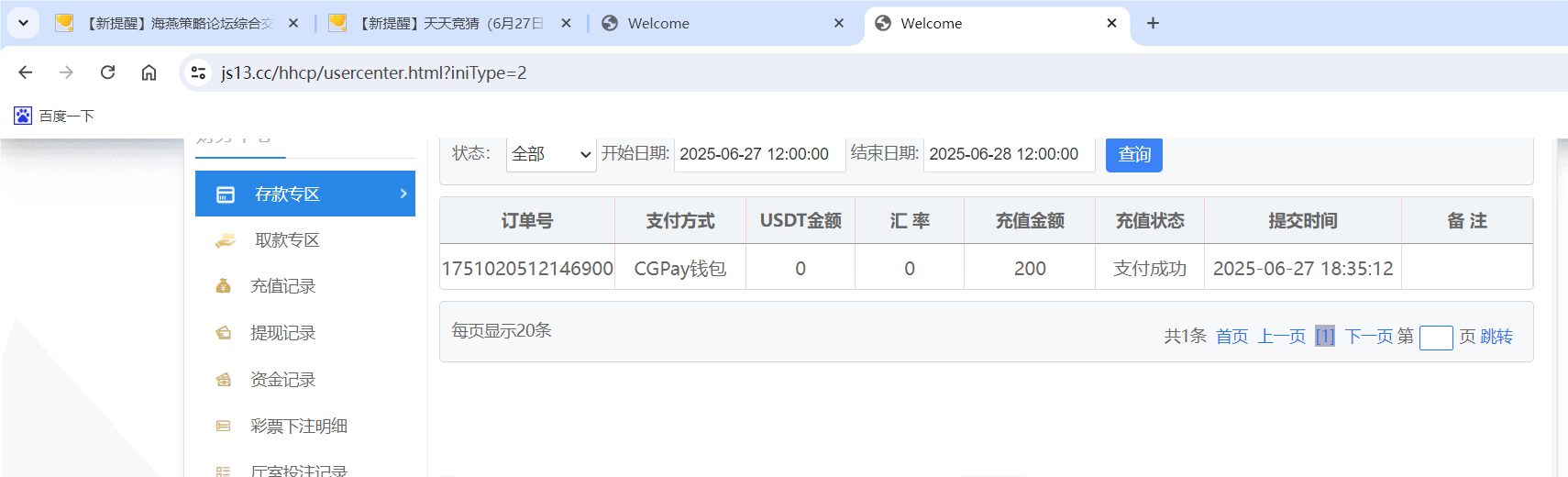The height and width of the screenshot is (477, 1568).
Task: Open 彩票下注明细 in the sidebar
Action: pyautogui.click(x=298, y=427)
